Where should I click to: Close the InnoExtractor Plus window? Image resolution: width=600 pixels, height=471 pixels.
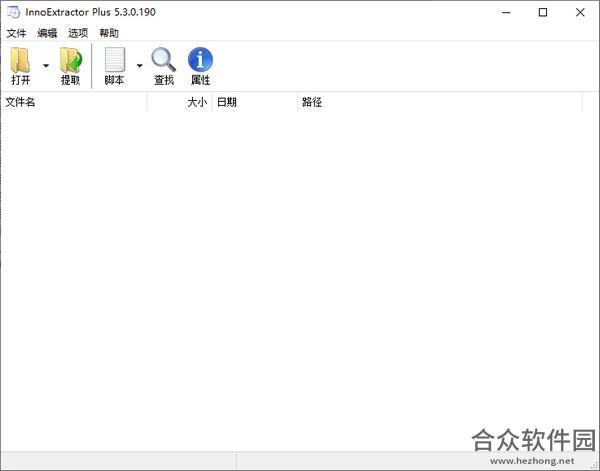click(580, 13)
